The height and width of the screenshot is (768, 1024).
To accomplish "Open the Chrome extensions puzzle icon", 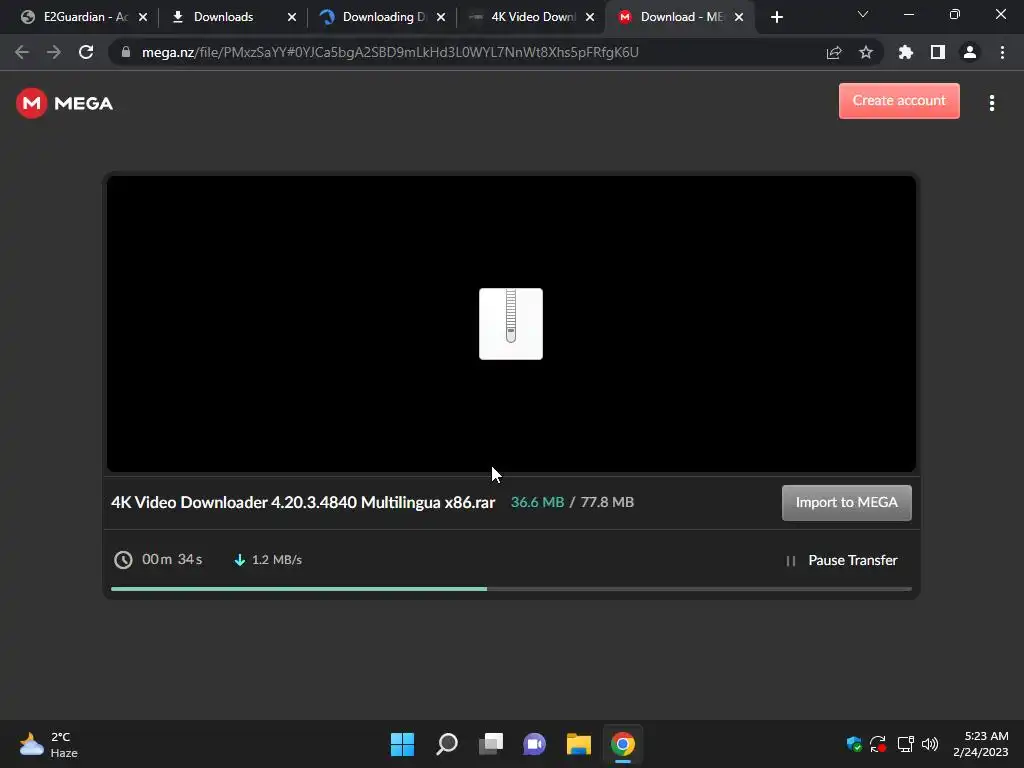I will pos(905,52).
